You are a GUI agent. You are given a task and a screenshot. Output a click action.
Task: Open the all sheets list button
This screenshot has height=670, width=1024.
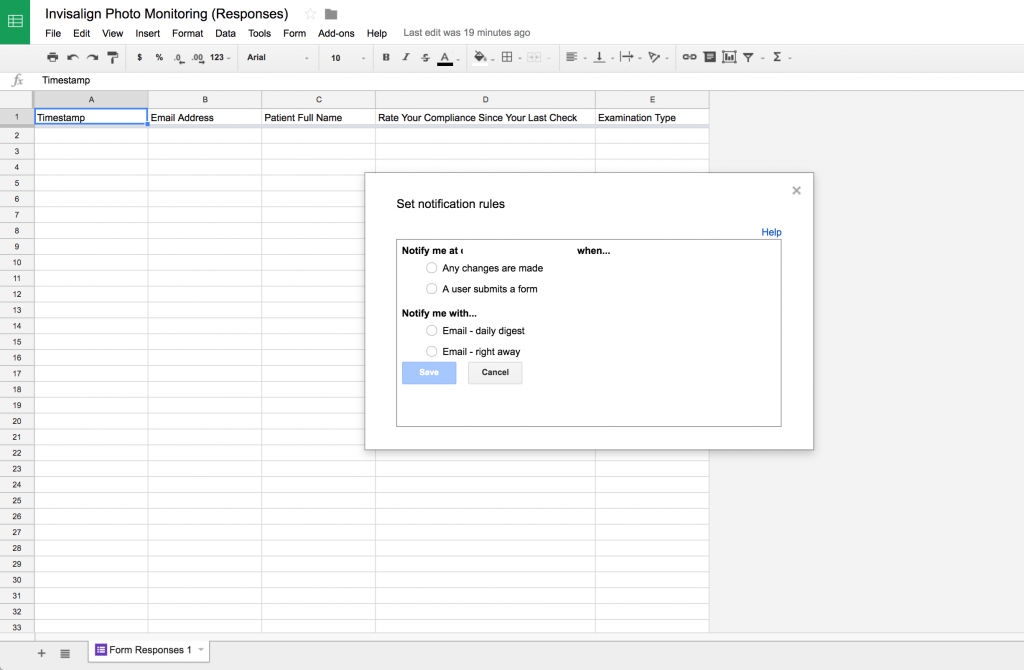[65, 653]
